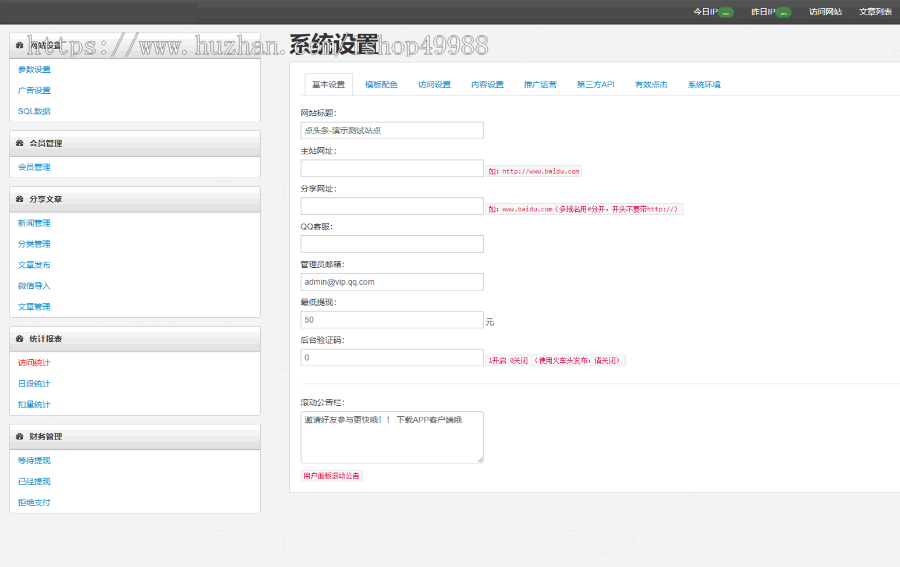Focus the 后台验证码 field containing 0

392,358
